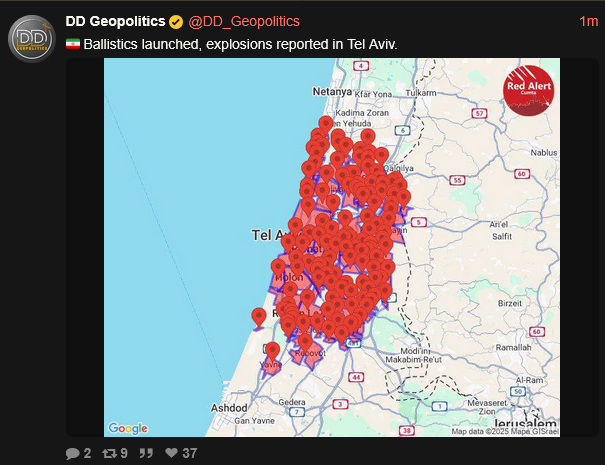
Task: Click the Google logo on the map
Action: click(128, 428)
